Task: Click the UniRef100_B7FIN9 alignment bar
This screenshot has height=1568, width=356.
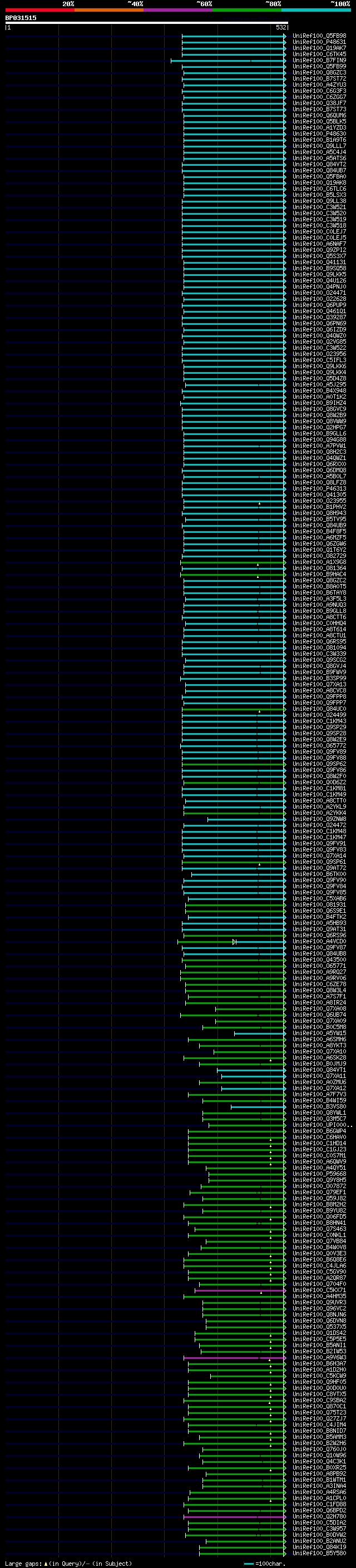Action: pos(228,61)
